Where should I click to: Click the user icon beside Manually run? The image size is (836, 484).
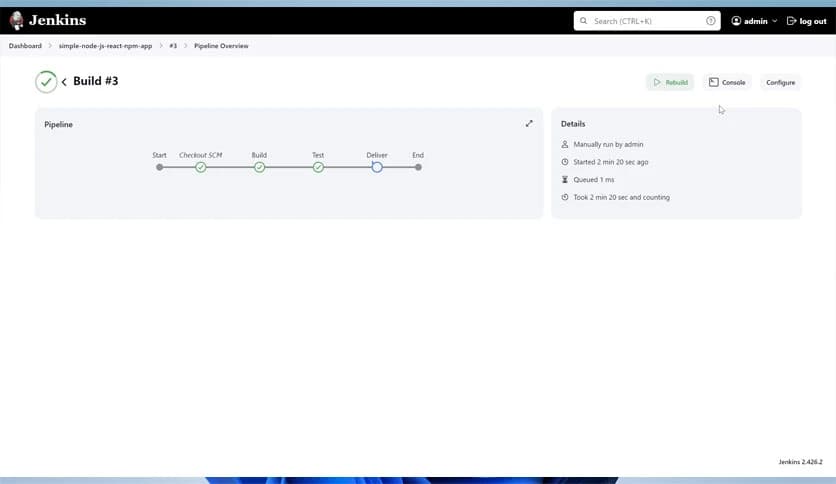(565, 144)
